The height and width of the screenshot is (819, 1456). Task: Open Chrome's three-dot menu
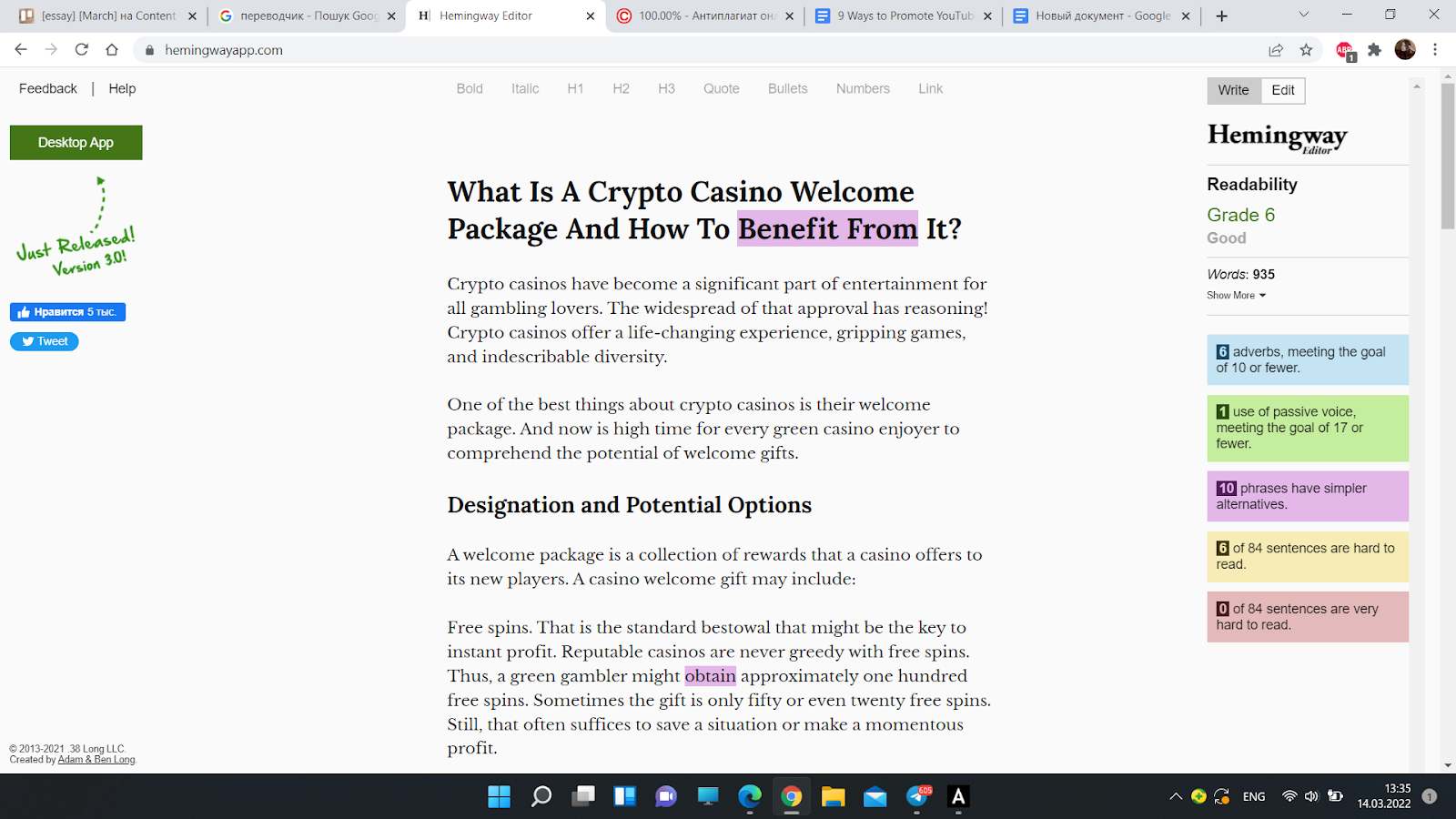(1435, 50)
